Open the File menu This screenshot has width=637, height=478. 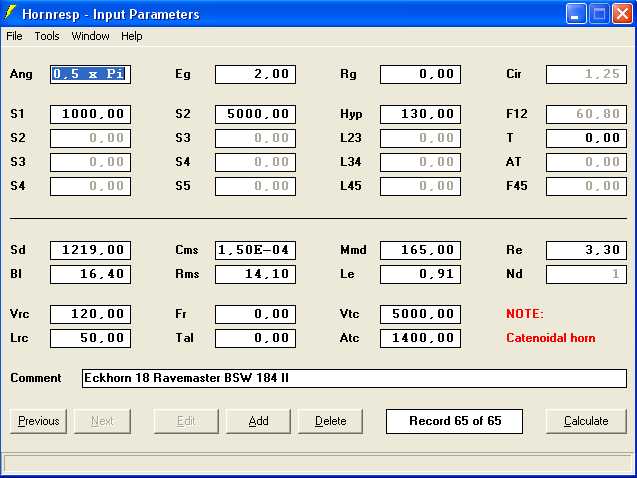click(x=14, y=36)
